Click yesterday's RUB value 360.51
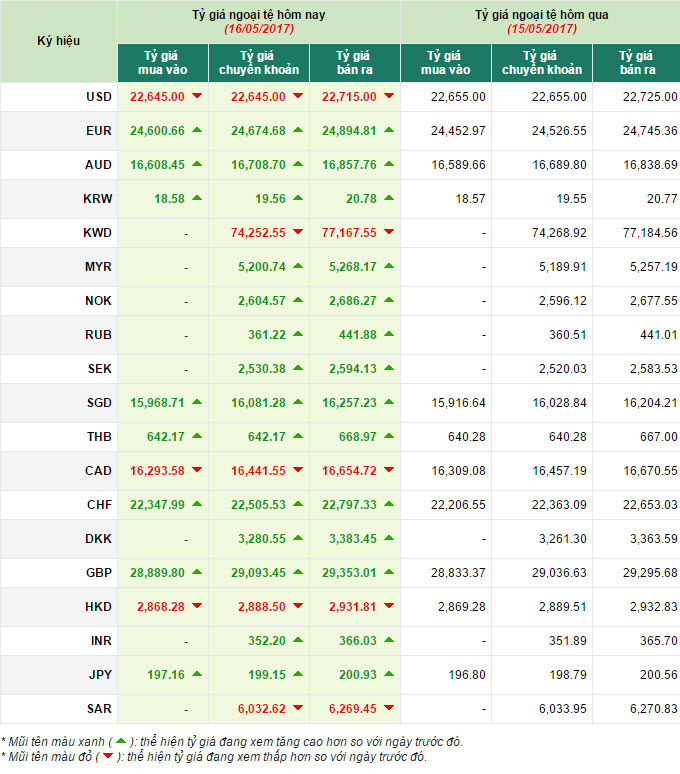680x774 pixels. 568,335
